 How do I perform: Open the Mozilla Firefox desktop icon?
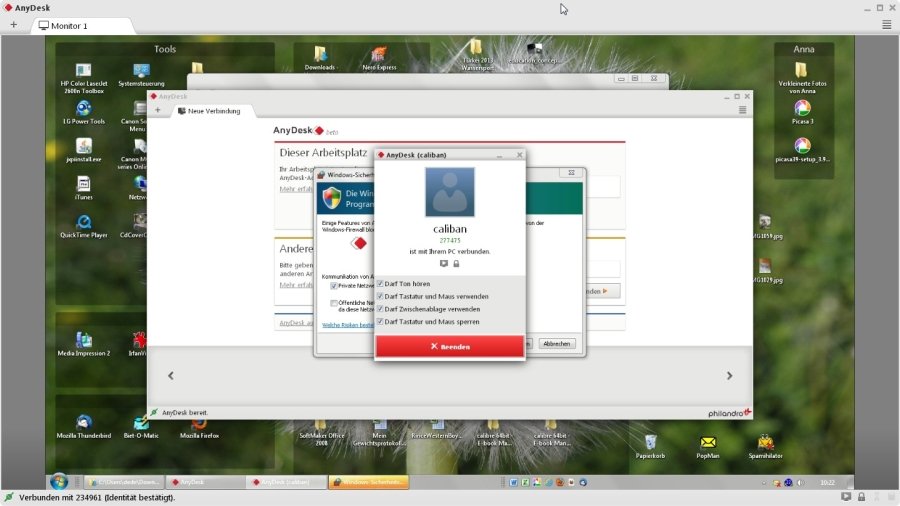click(x=199, y=427)
